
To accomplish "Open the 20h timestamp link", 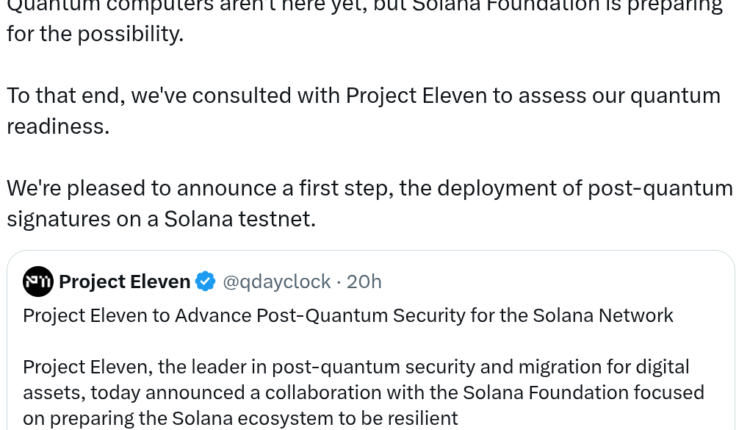I will (x=363, y=282).
